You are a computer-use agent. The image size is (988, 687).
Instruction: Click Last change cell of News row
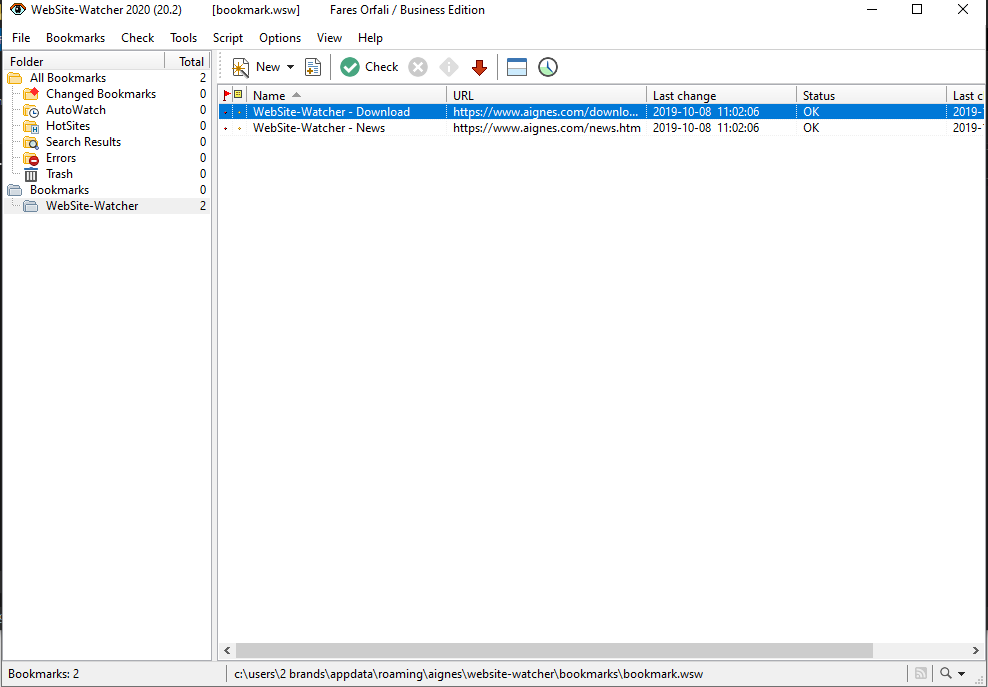(x=706, y=128)
